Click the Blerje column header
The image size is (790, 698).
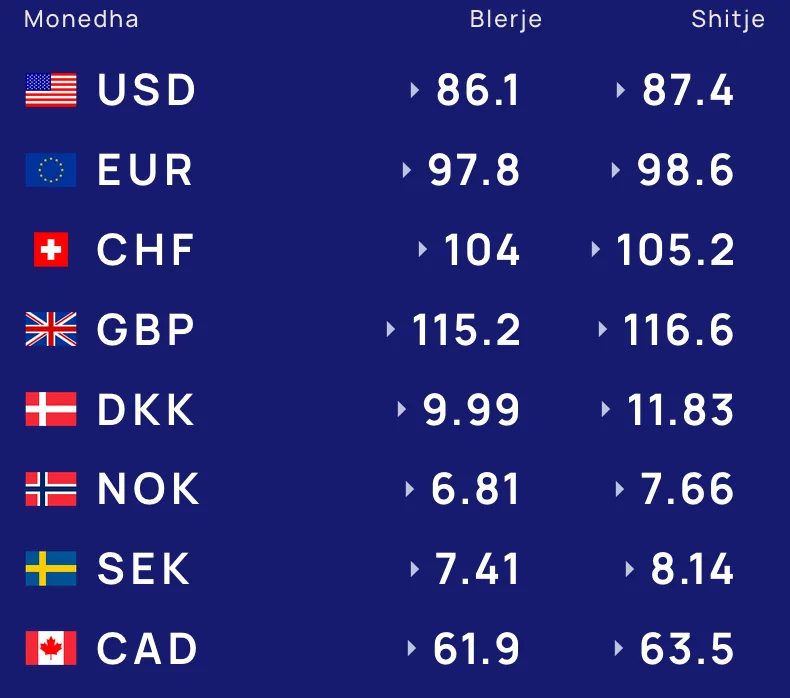(x=505, y=20)
